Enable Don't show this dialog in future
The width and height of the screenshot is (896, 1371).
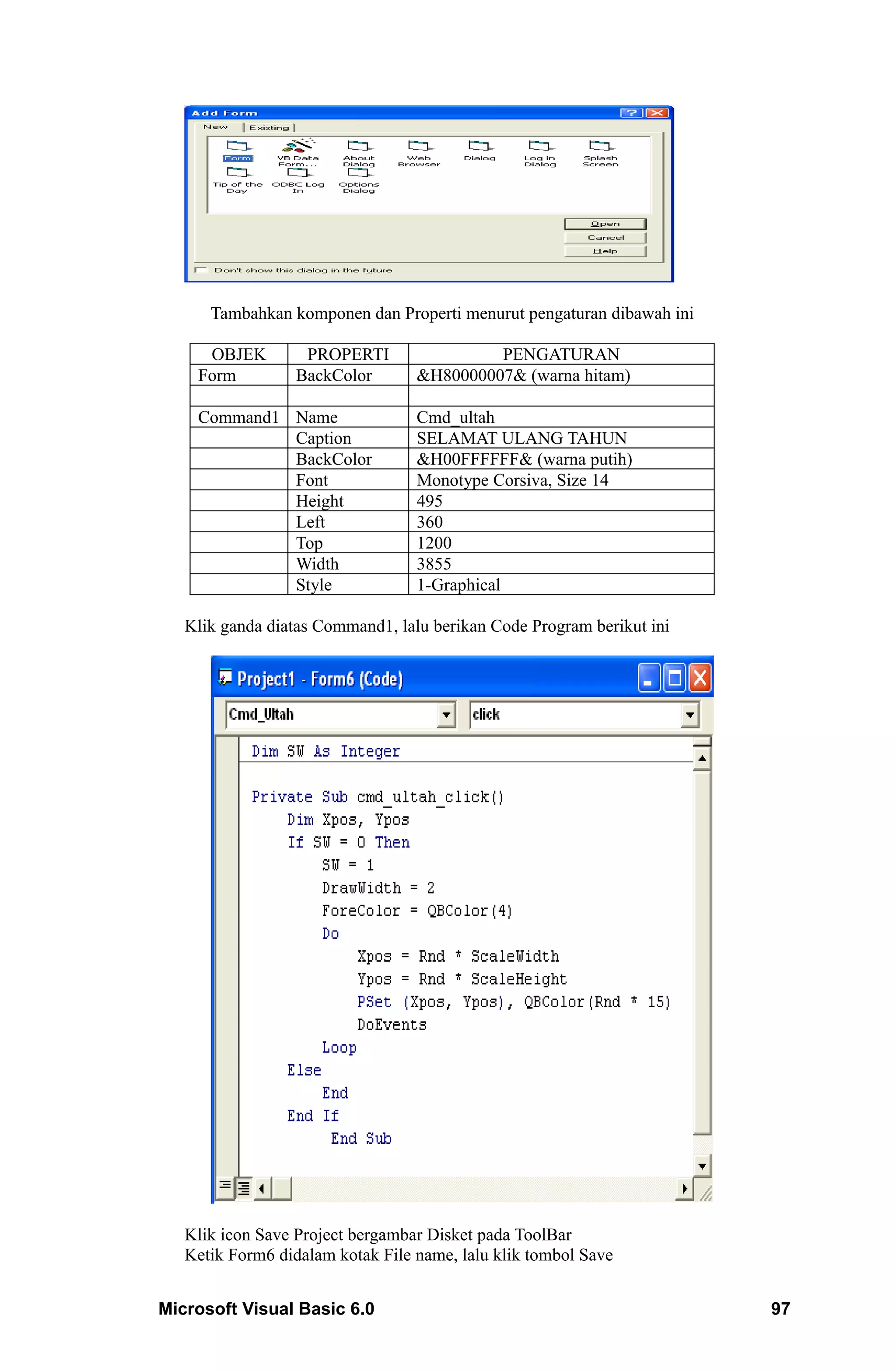pos(201,270)
